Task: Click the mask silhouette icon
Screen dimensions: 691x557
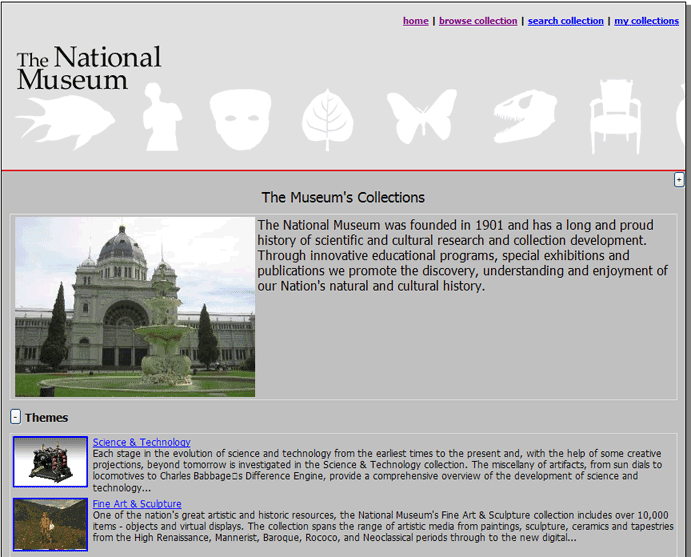Action: 243,118
